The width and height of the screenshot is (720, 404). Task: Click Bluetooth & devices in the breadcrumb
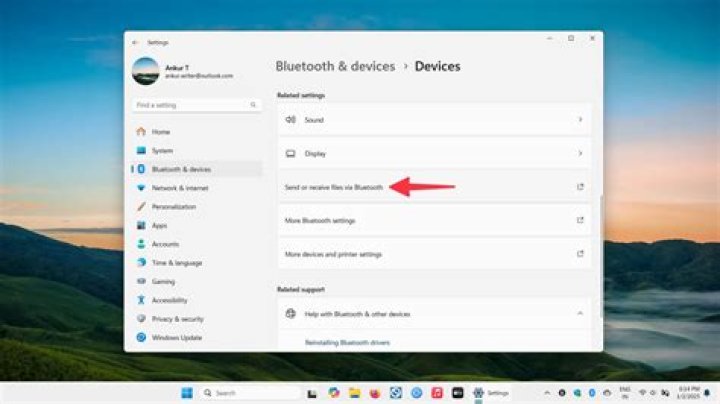point(335,67)
